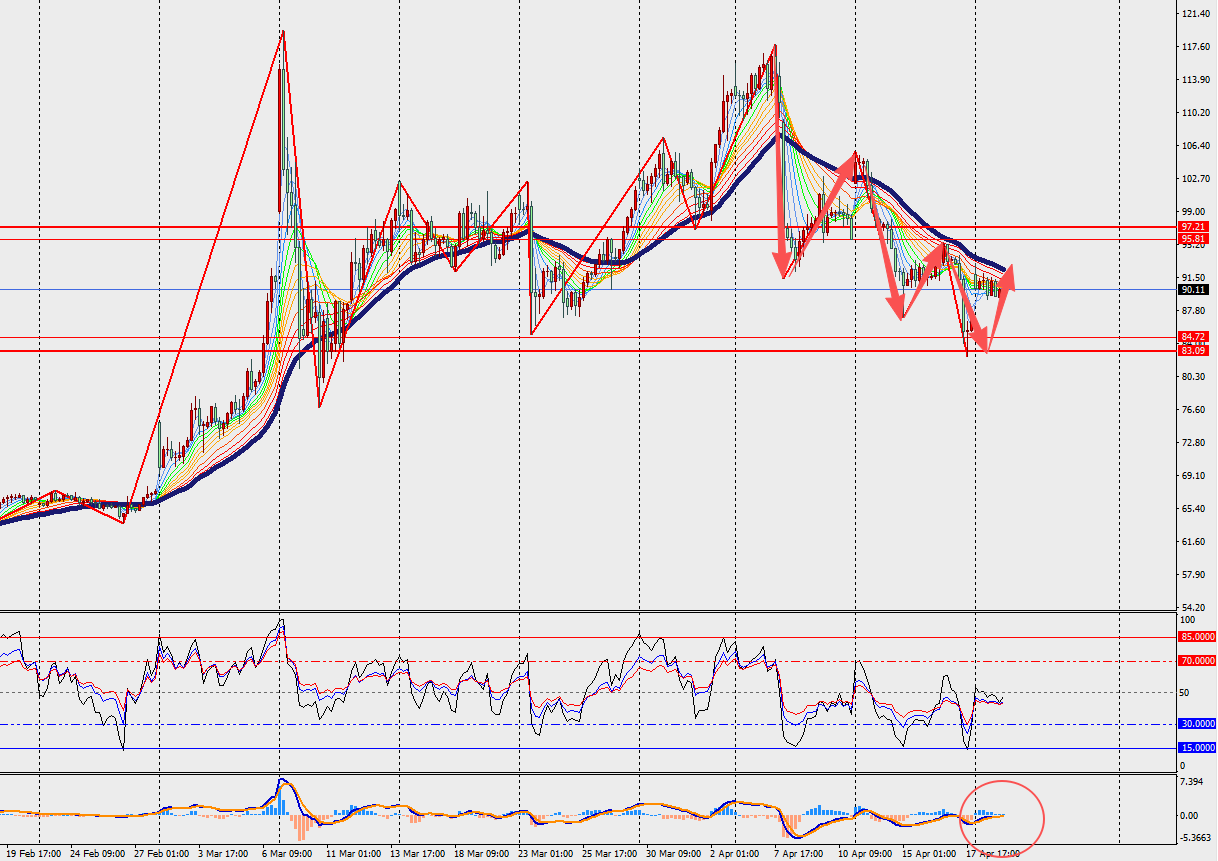Click the 18 Mar 09:00 time label
Viewport: 1218px width, 861px height.
pos(480,854)
